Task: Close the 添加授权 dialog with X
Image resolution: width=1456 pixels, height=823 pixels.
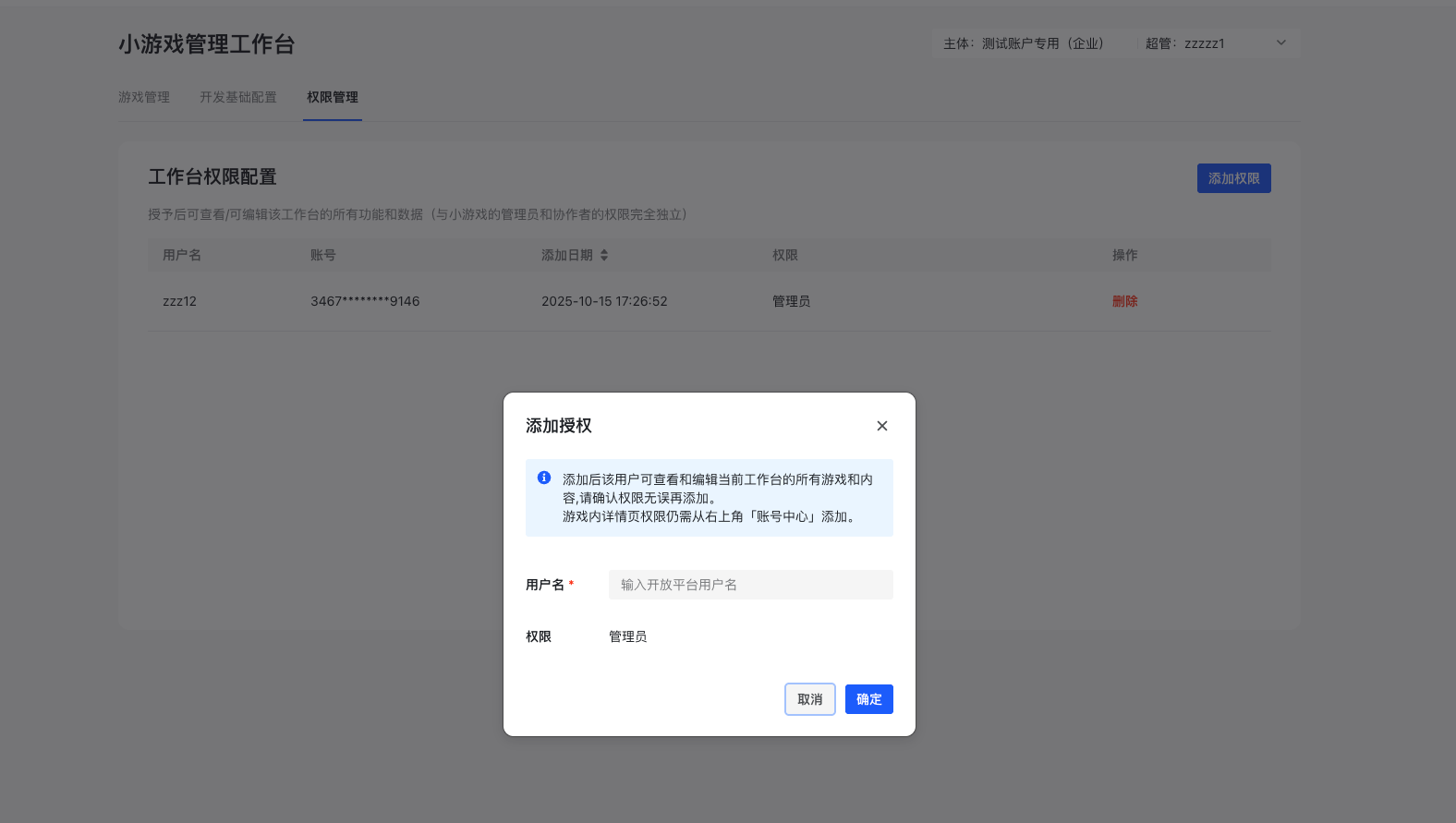Action: click(881, 426)
